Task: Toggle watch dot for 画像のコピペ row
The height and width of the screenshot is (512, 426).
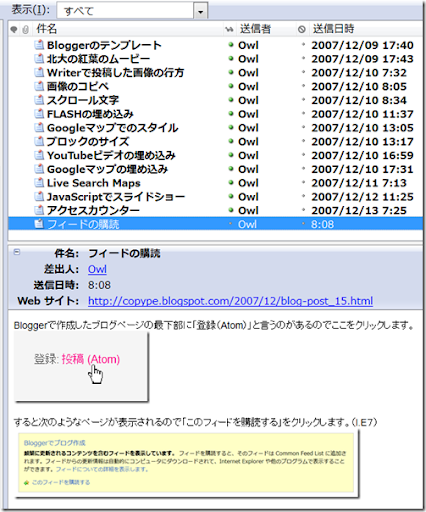Action: click(x=231, y=86)
